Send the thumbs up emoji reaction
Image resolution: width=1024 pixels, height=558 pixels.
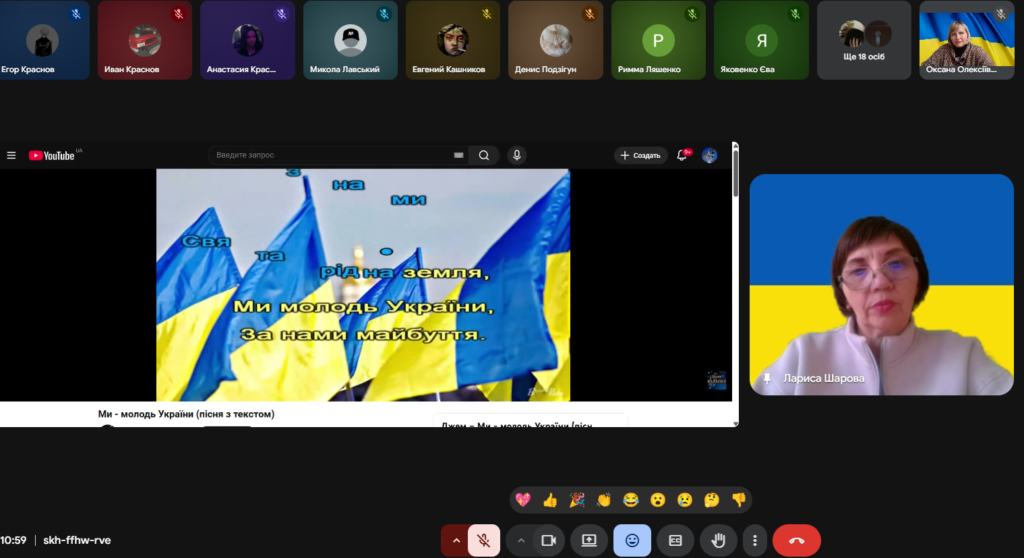(x=549, y=500)
